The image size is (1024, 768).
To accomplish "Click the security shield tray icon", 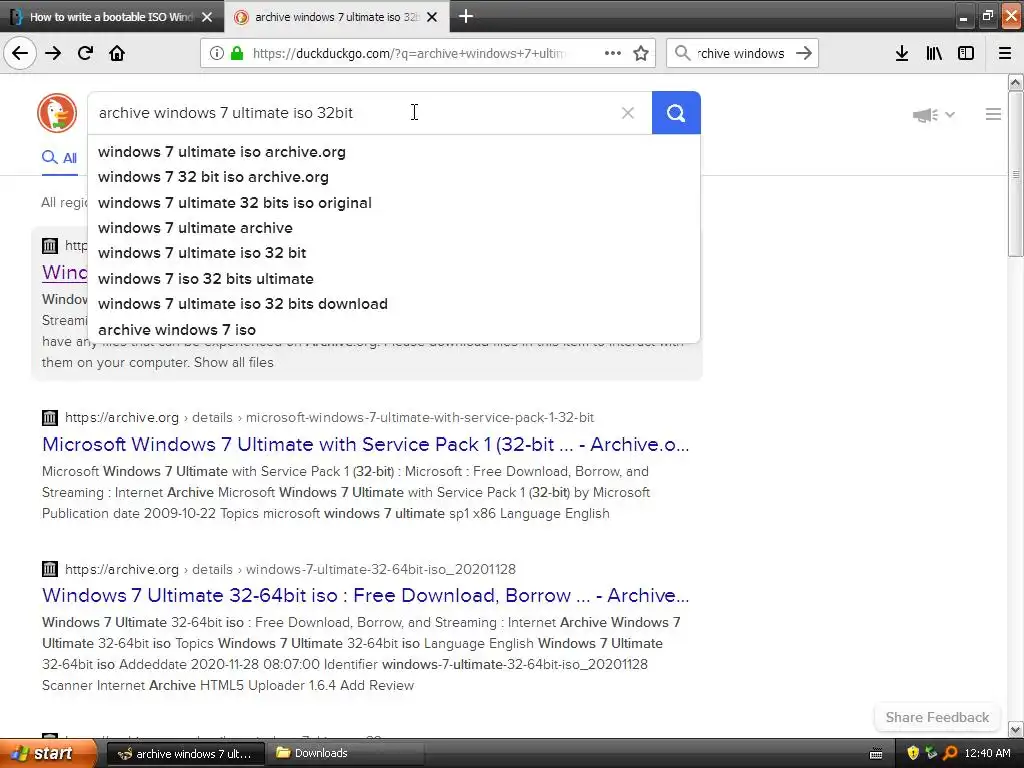I will (x=913, y=754).
